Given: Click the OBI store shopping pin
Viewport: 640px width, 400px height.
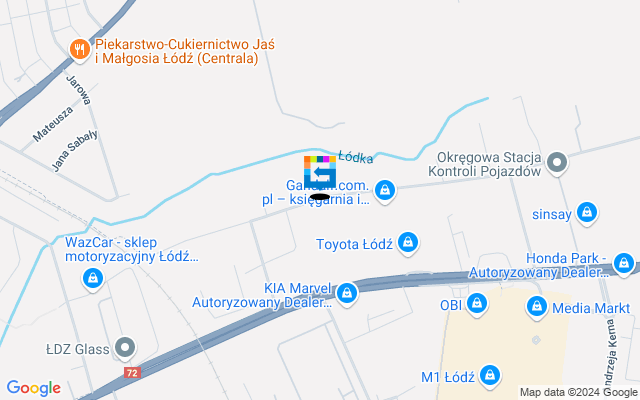Looking at the screenshot, I should pos(476,304).
